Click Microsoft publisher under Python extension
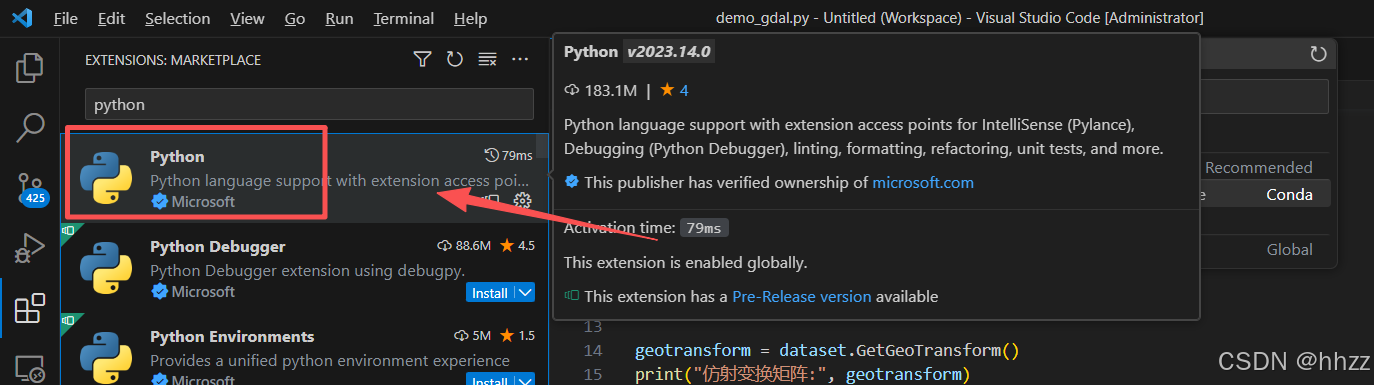The image size is (1374, 385). (x=203, y=201)
